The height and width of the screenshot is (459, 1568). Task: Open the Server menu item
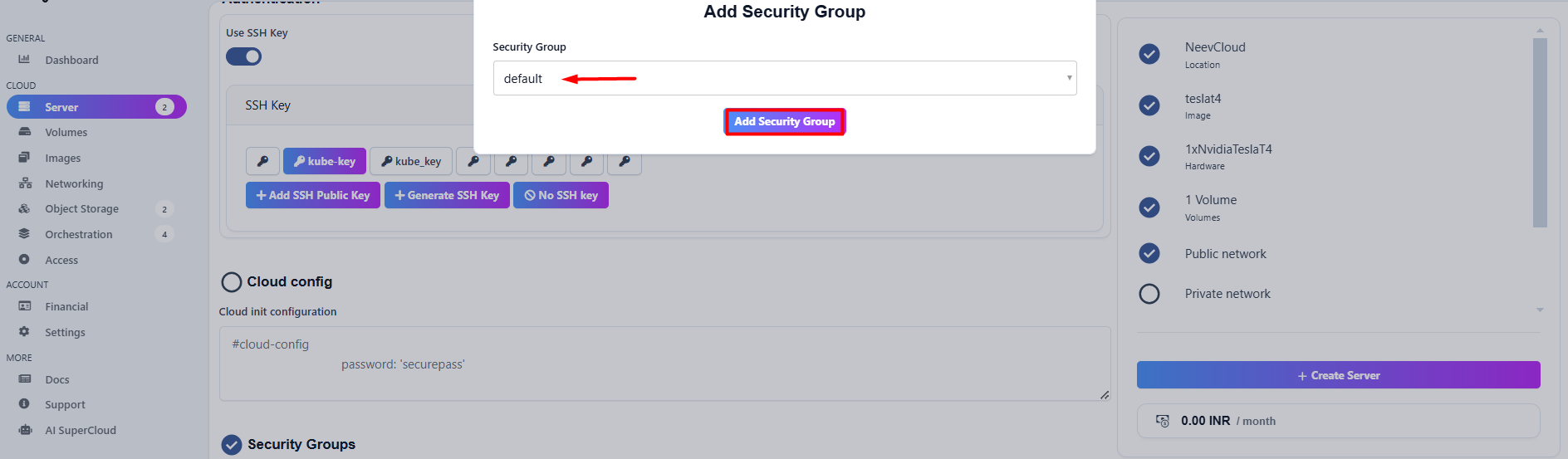[x=61, y=107]
